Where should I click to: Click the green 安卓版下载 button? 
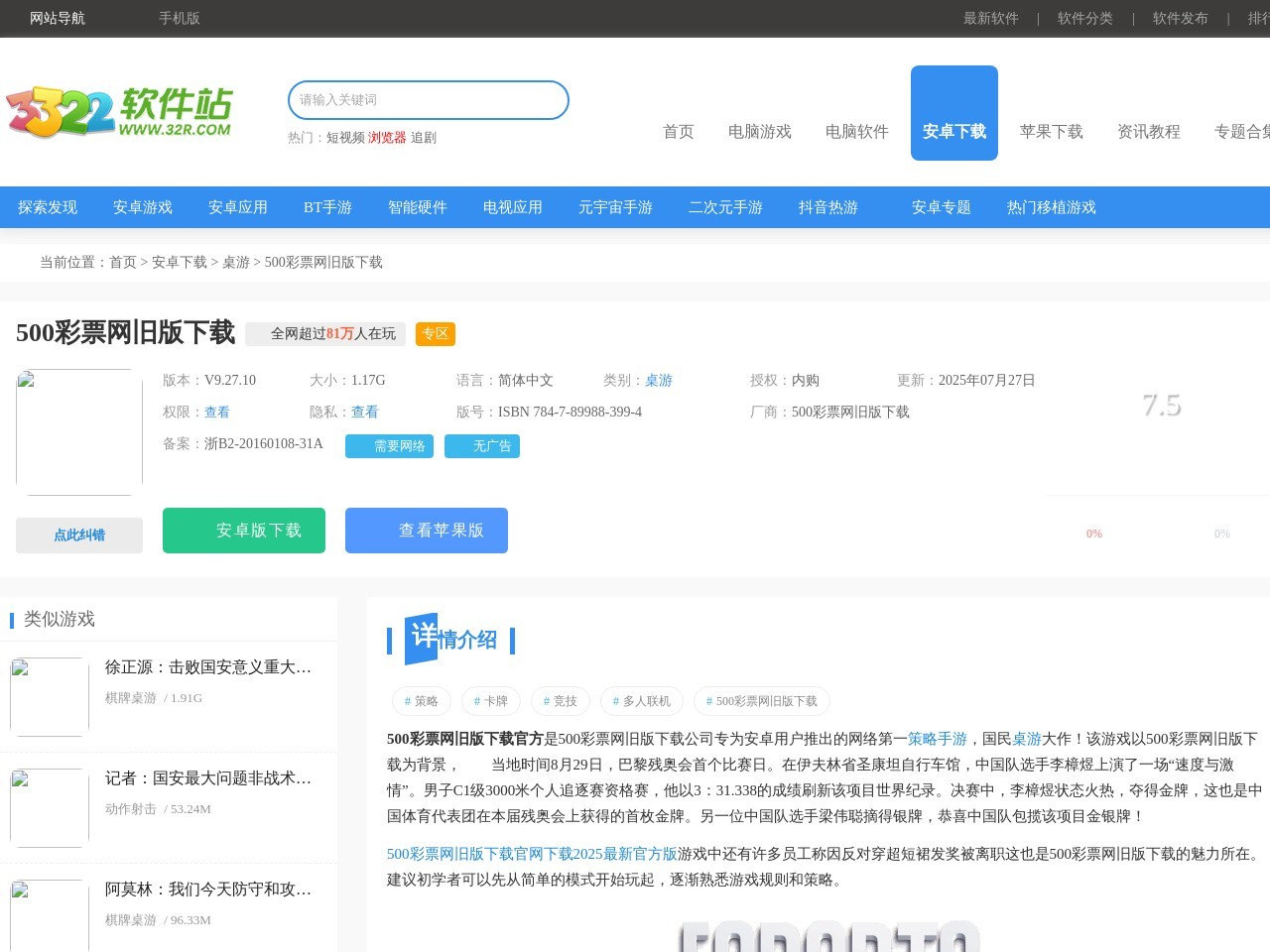(244, 531)
